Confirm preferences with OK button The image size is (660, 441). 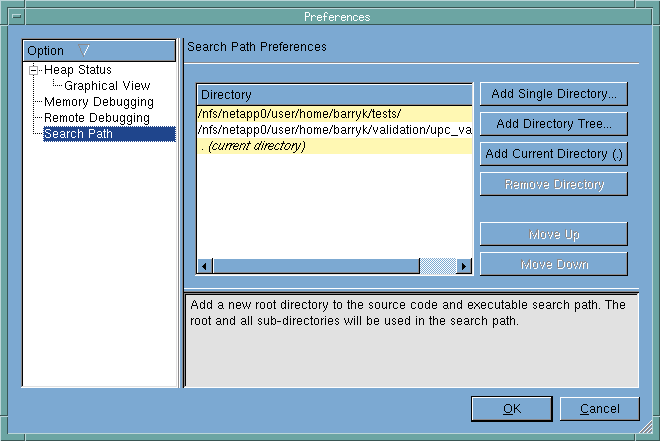(511, 409)
